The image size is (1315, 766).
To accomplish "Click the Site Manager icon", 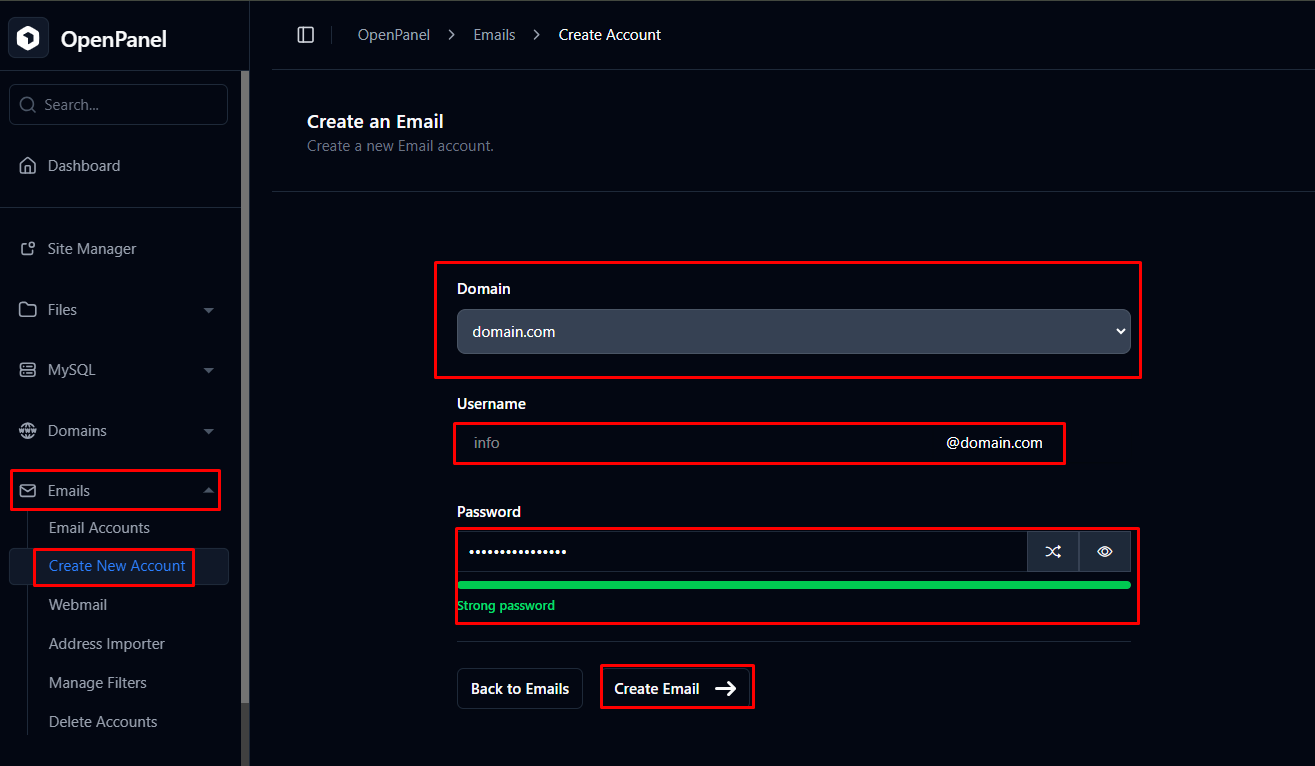I will (28, 249).
